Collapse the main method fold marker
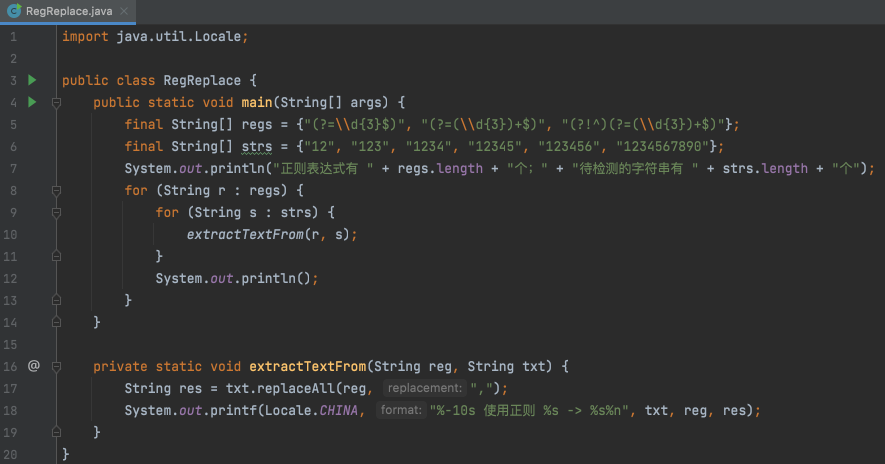Screen dimensions: 885x464 56,102
